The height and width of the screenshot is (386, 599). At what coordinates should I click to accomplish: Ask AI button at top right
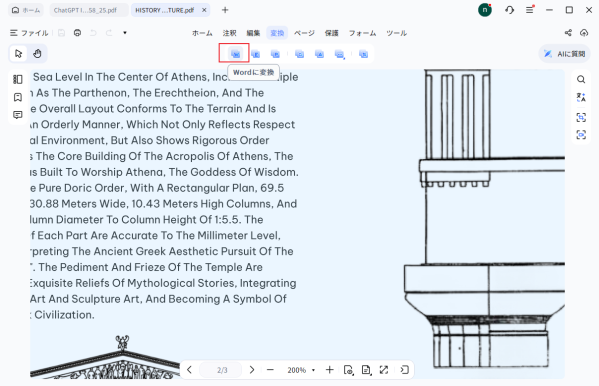point(564,54)
